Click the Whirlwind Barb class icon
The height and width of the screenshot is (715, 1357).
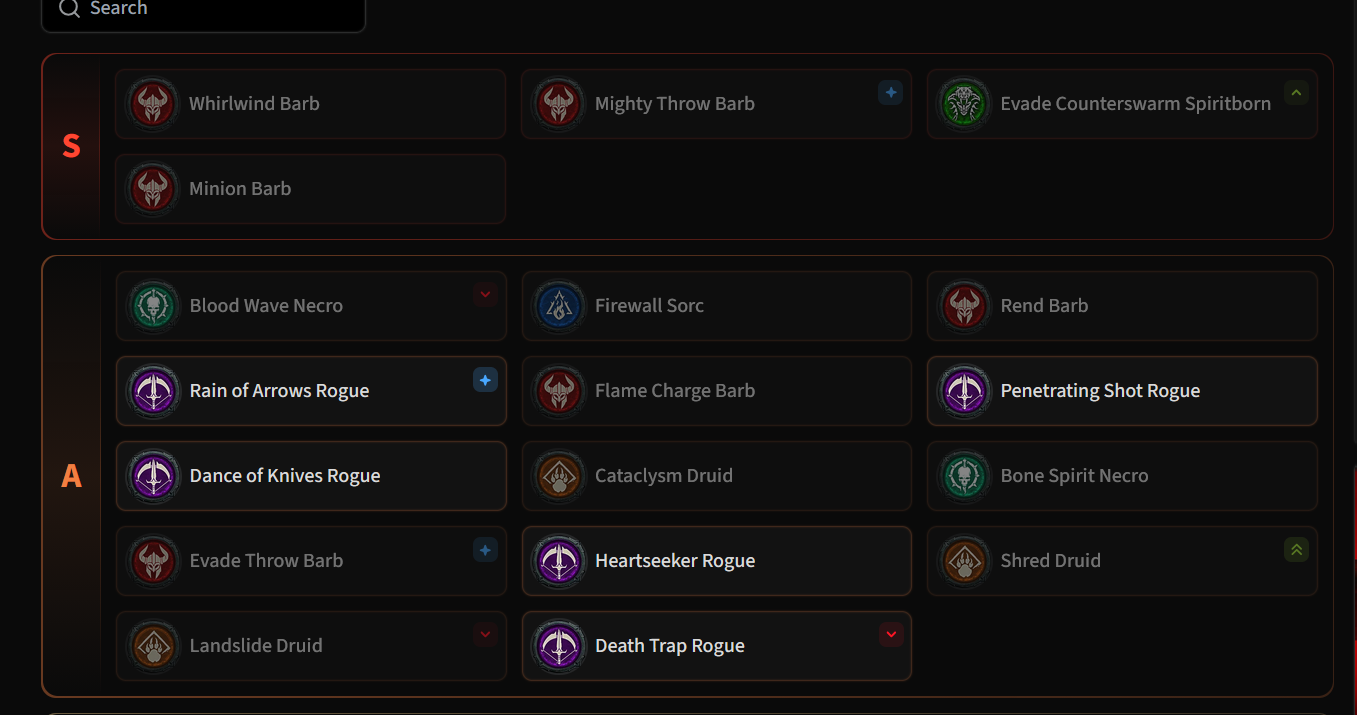click(x=153, y=104)
